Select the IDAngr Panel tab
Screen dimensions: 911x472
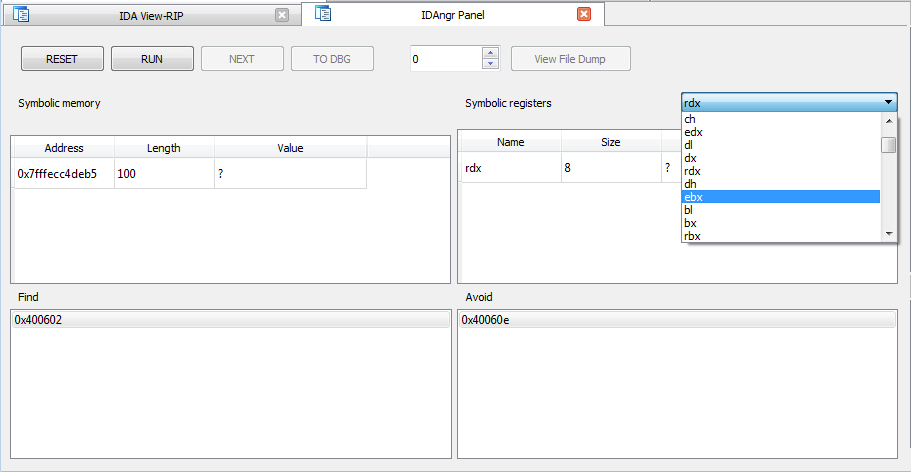pos(455,15)
